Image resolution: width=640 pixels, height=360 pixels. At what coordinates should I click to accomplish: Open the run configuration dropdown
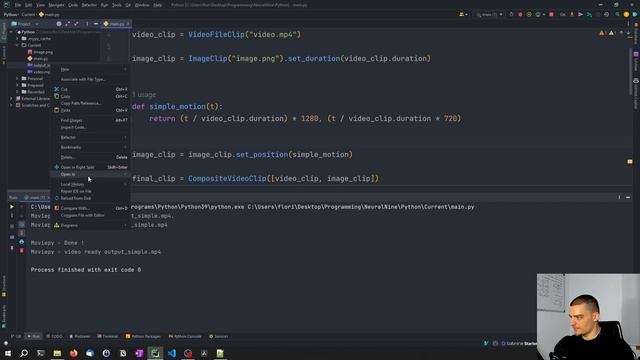click(489, 14)
